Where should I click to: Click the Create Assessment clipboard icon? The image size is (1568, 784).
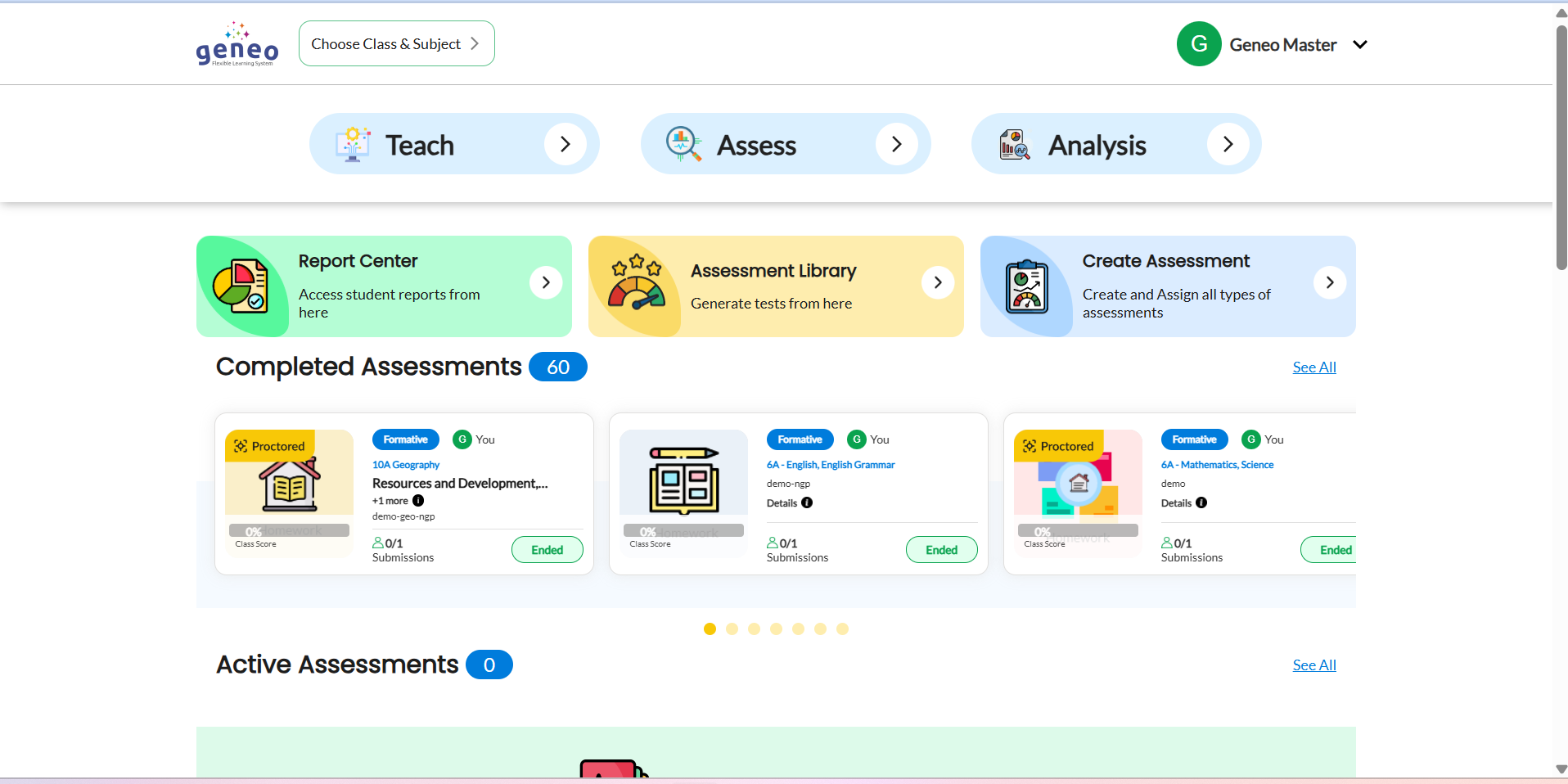[x=1027, y=286]
